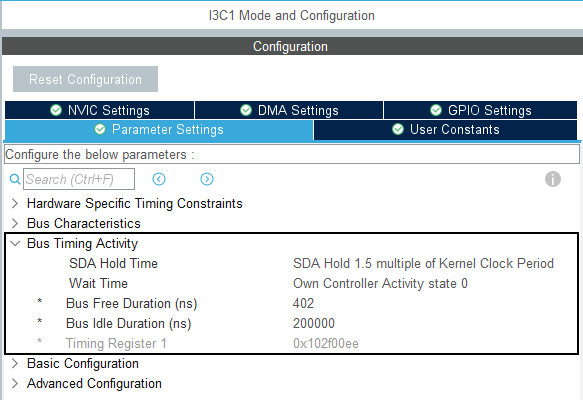Expand the Bus Characteristics section
Image resolution: width=583 pixels, height=400 pixels.
(x=15, y=223)
